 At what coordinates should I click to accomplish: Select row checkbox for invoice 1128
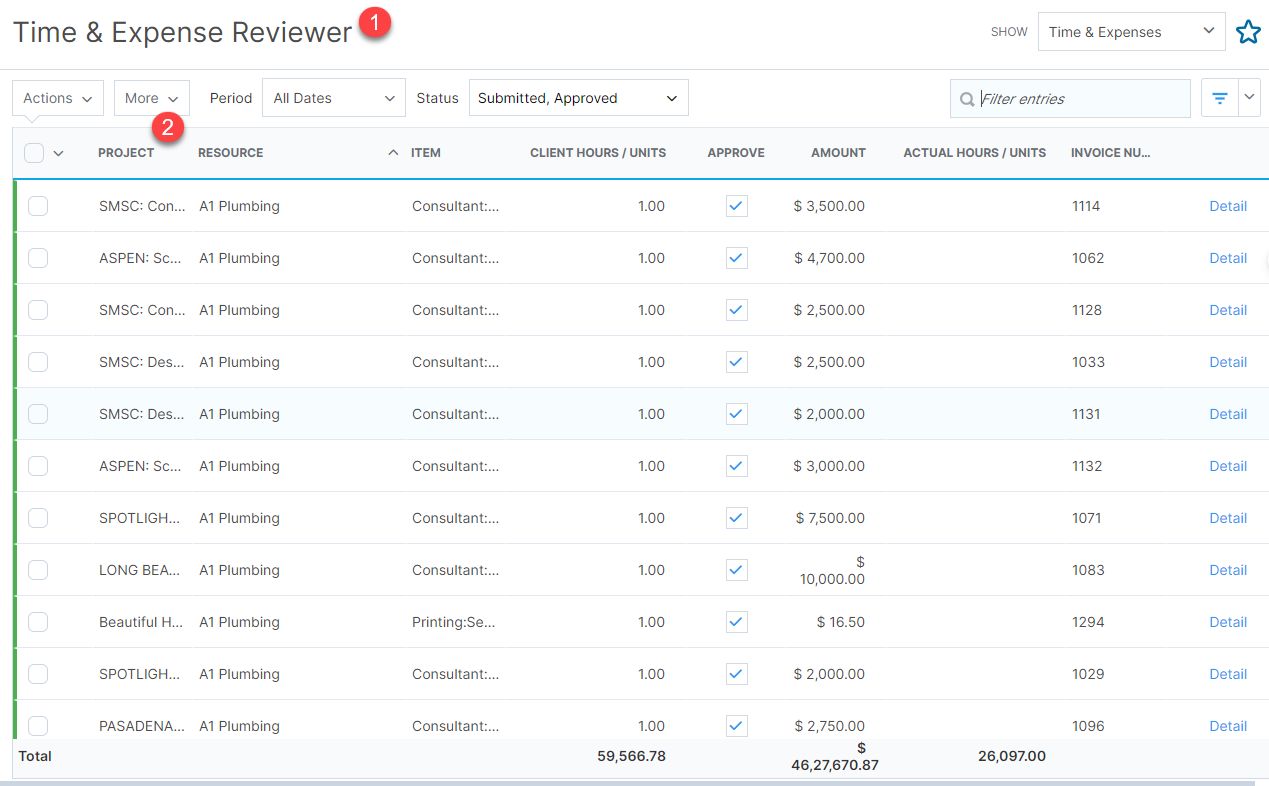coord(38,310)
